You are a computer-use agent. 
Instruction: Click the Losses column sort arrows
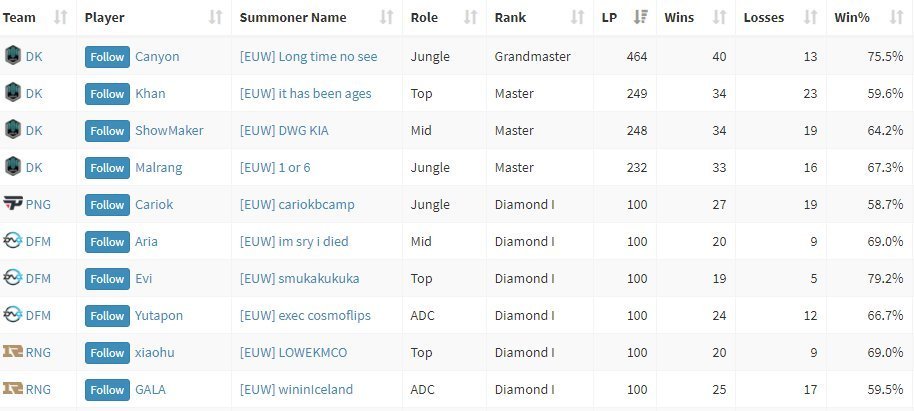coord(810,17)
